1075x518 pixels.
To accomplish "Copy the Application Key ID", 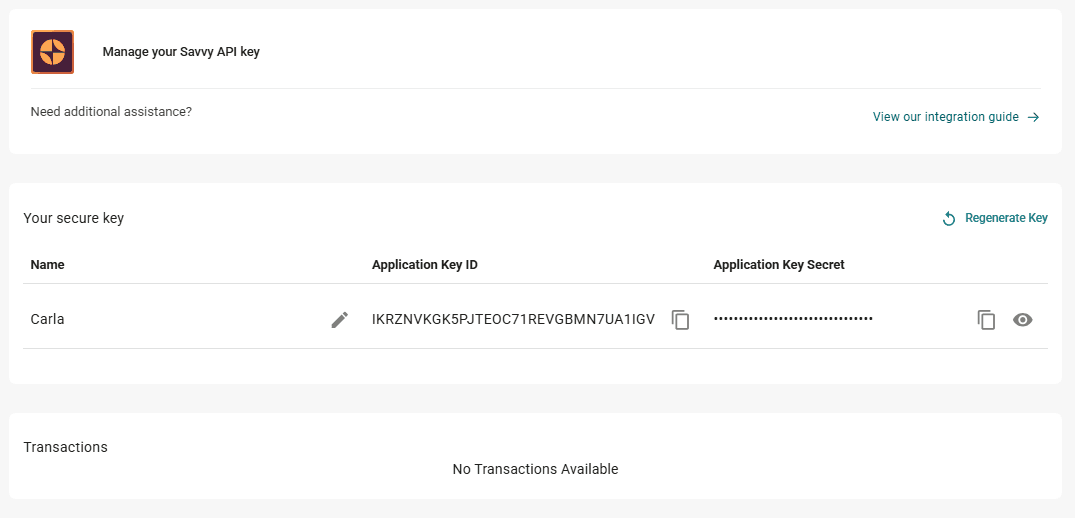I will point(681,320).
